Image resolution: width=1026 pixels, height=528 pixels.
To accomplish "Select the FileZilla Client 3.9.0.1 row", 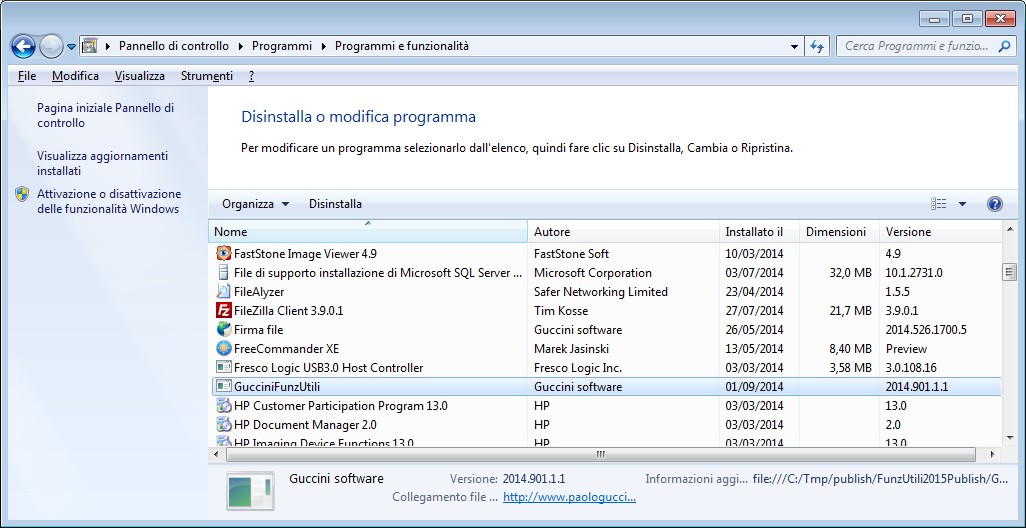I will (x=605, y=310).
